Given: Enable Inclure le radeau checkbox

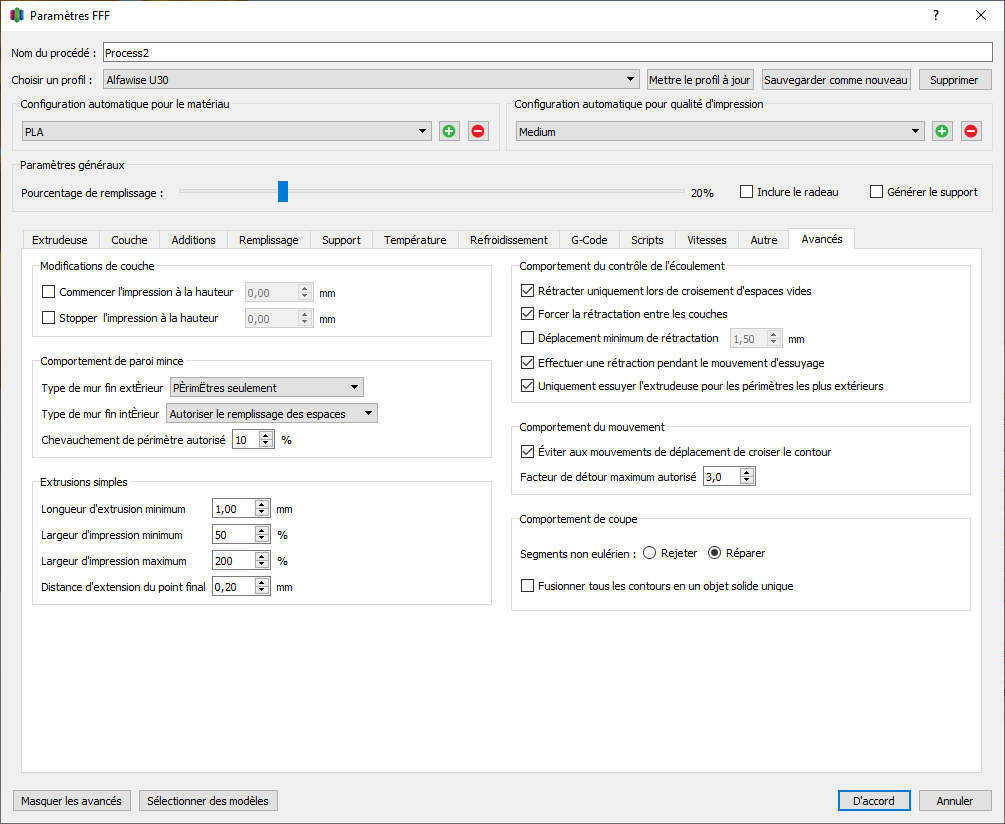Looking at the screenshot, I should click(x=746, y=192).
